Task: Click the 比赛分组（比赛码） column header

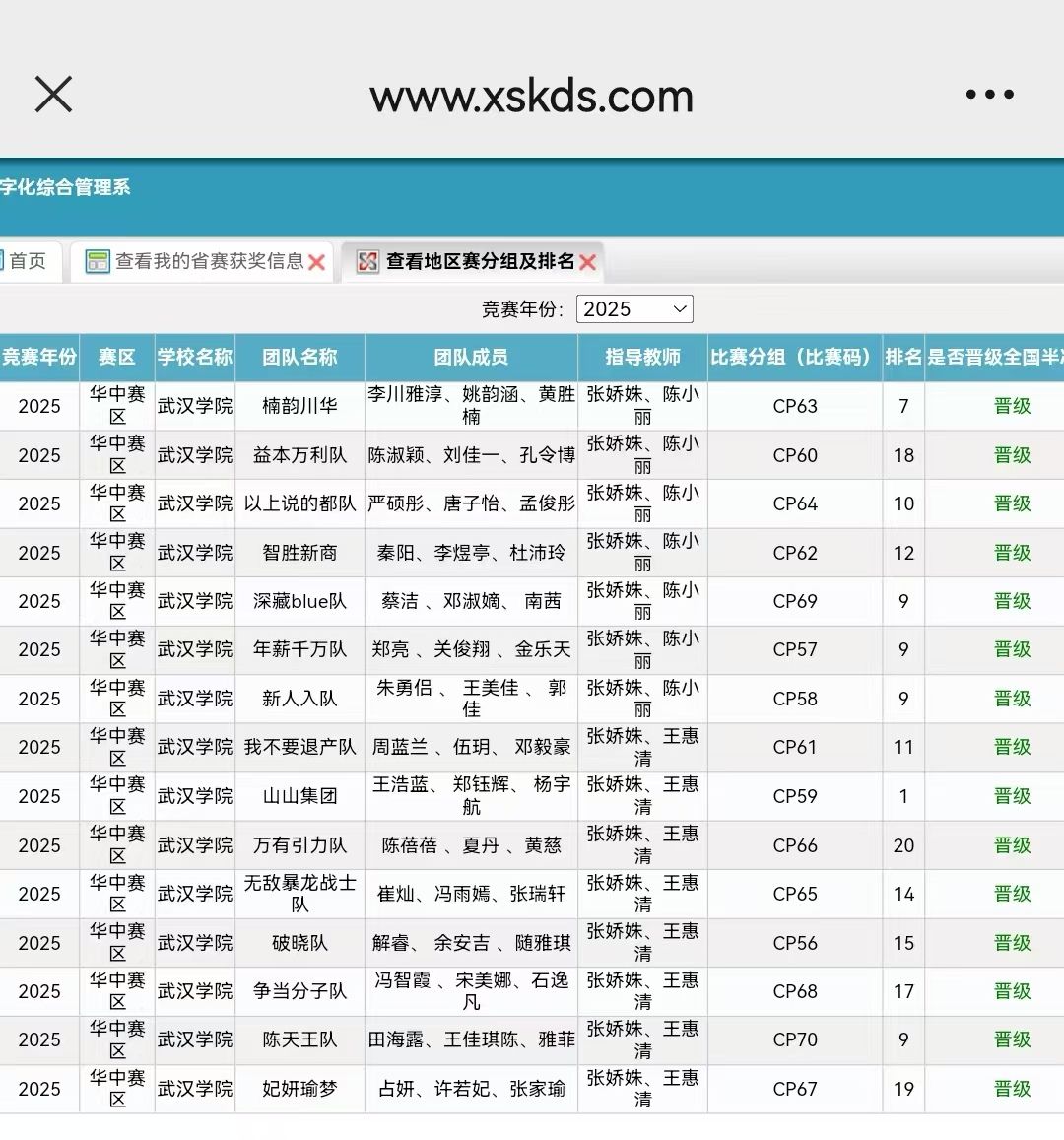Action: coord(794,357)
